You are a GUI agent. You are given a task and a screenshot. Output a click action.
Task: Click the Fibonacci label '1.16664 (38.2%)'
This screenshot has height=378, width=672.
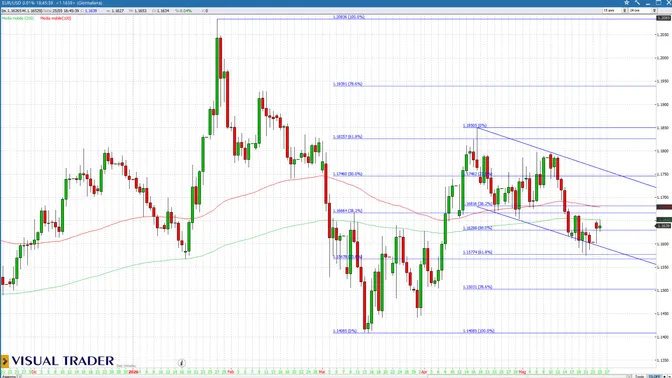tap(348, 211)
